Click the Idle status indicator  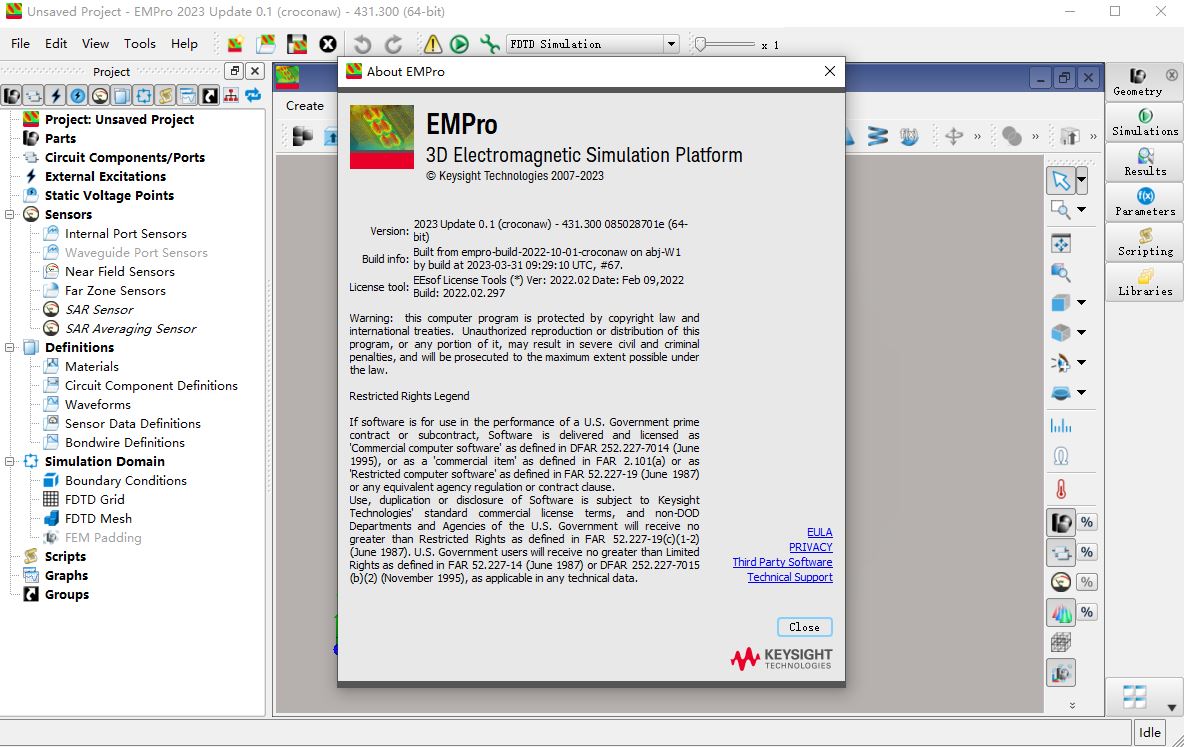click(1149, 731)
